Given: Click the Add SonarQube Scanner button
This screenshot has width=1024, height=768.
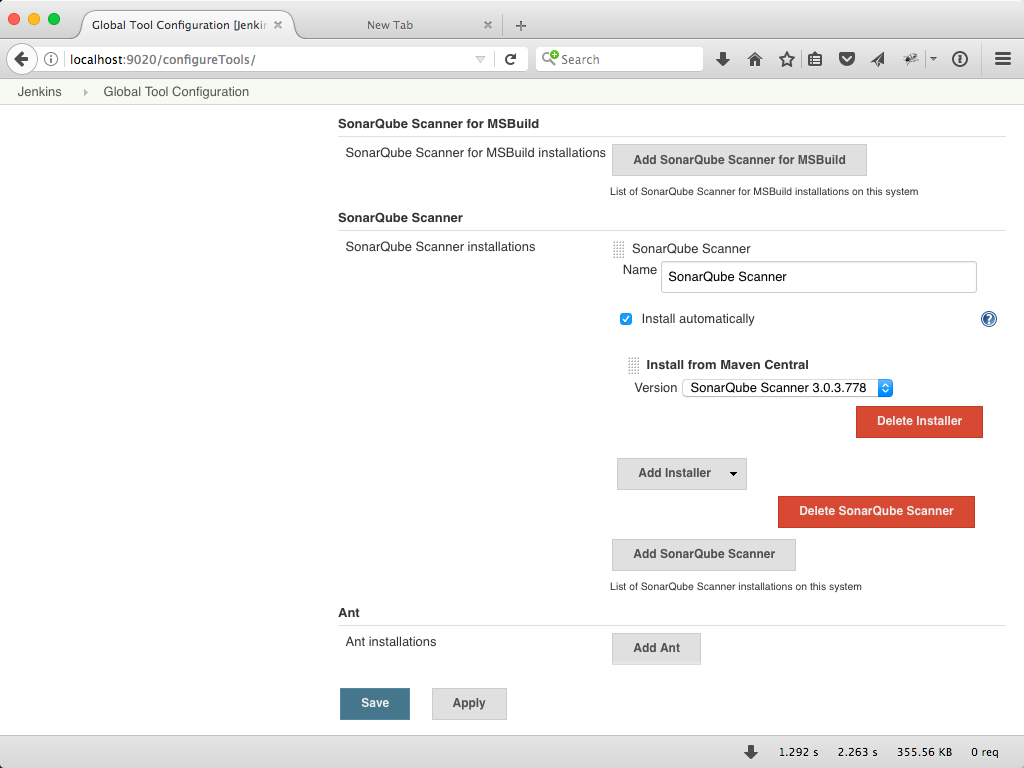Looking at the screenshot, I should point(703,554).
